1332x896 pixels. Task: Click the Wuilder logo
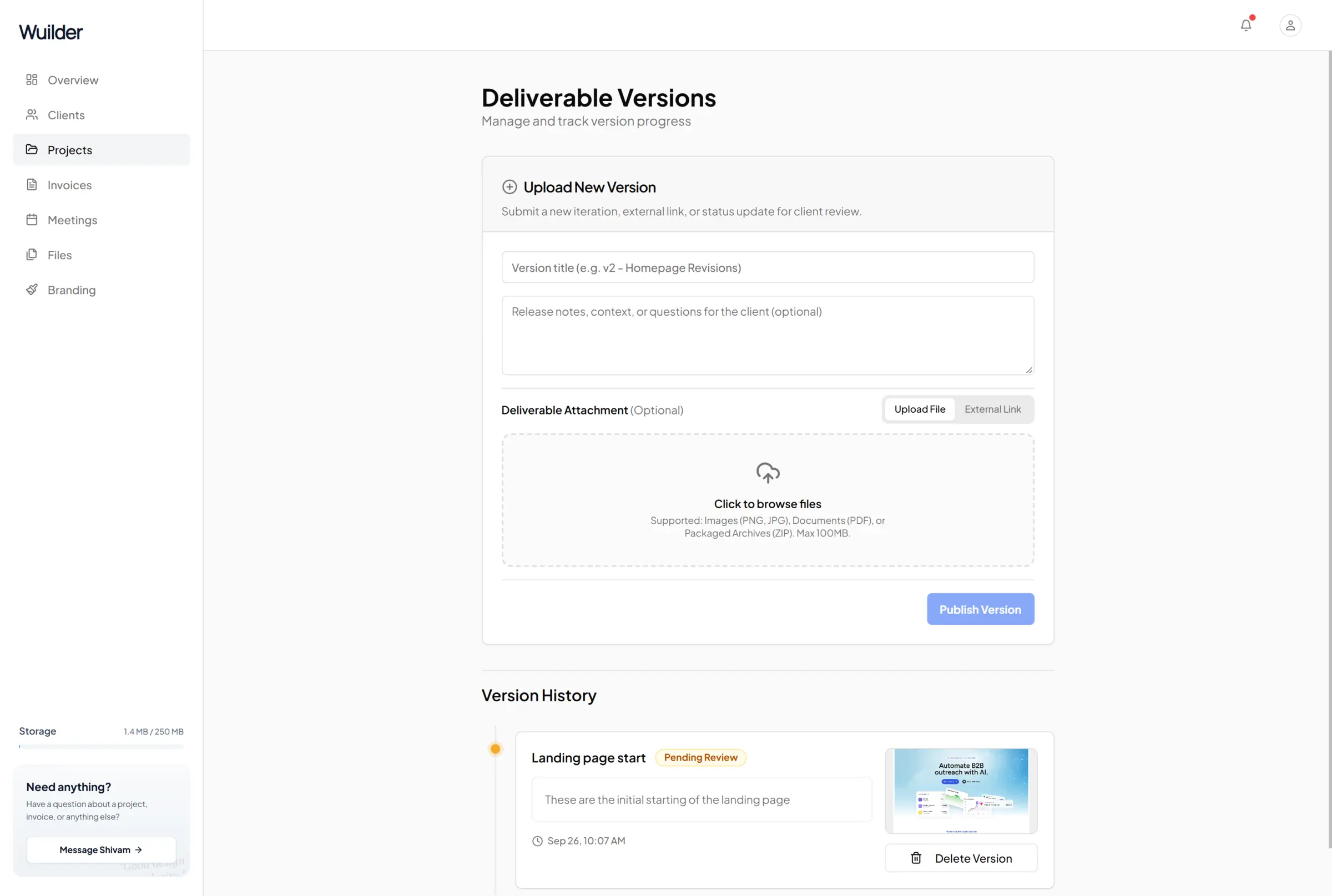coord(51,32)
